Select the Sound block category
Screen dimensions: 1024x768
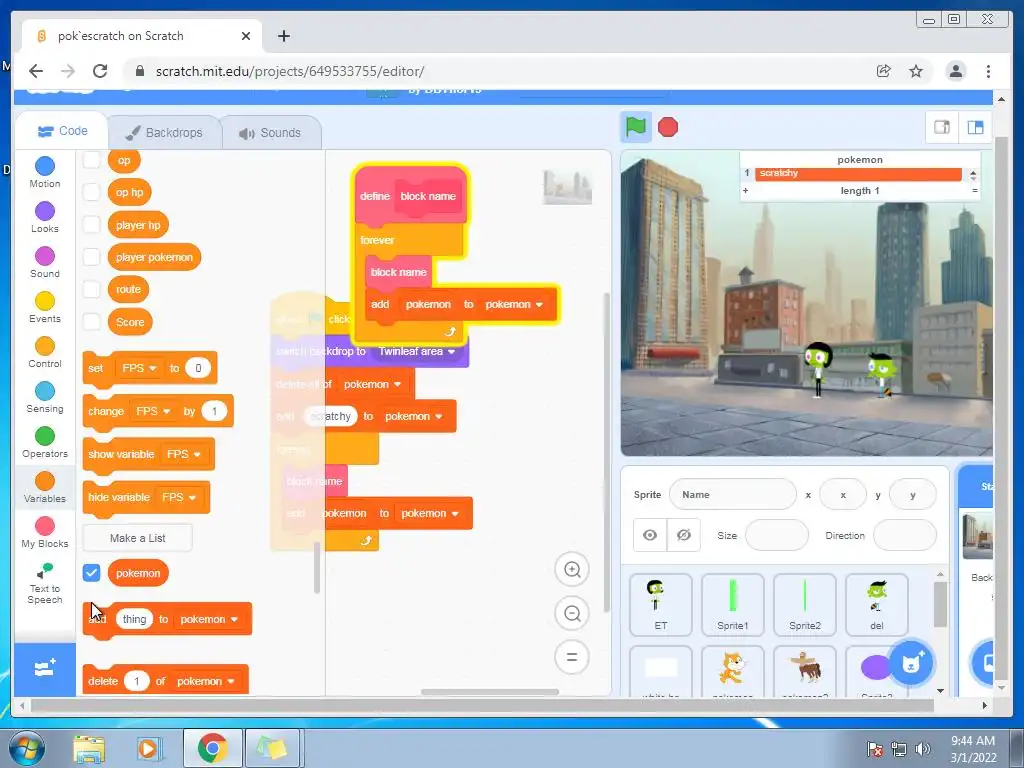coord(44,263)
